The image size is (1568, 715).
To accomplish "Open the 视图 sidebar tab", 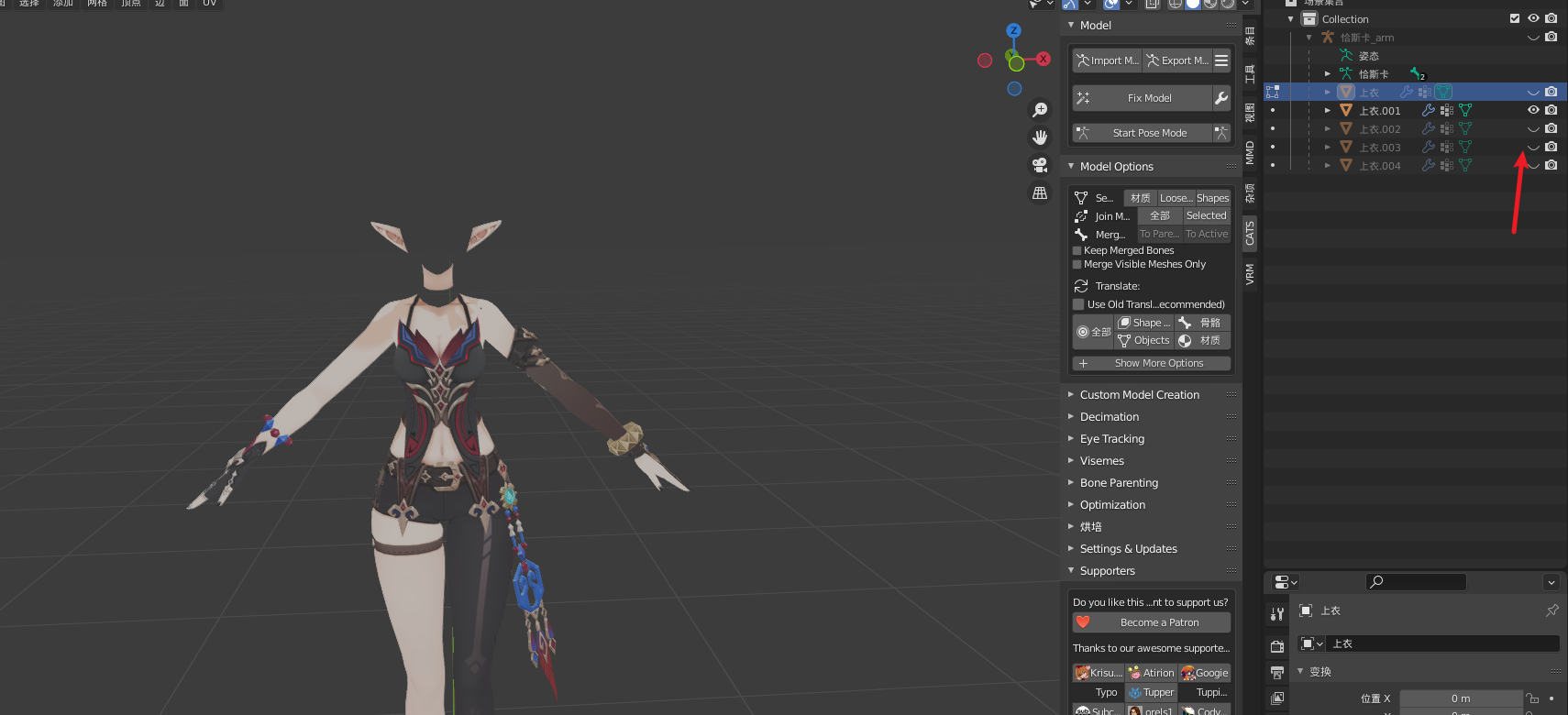I will tap(1250, 113).
